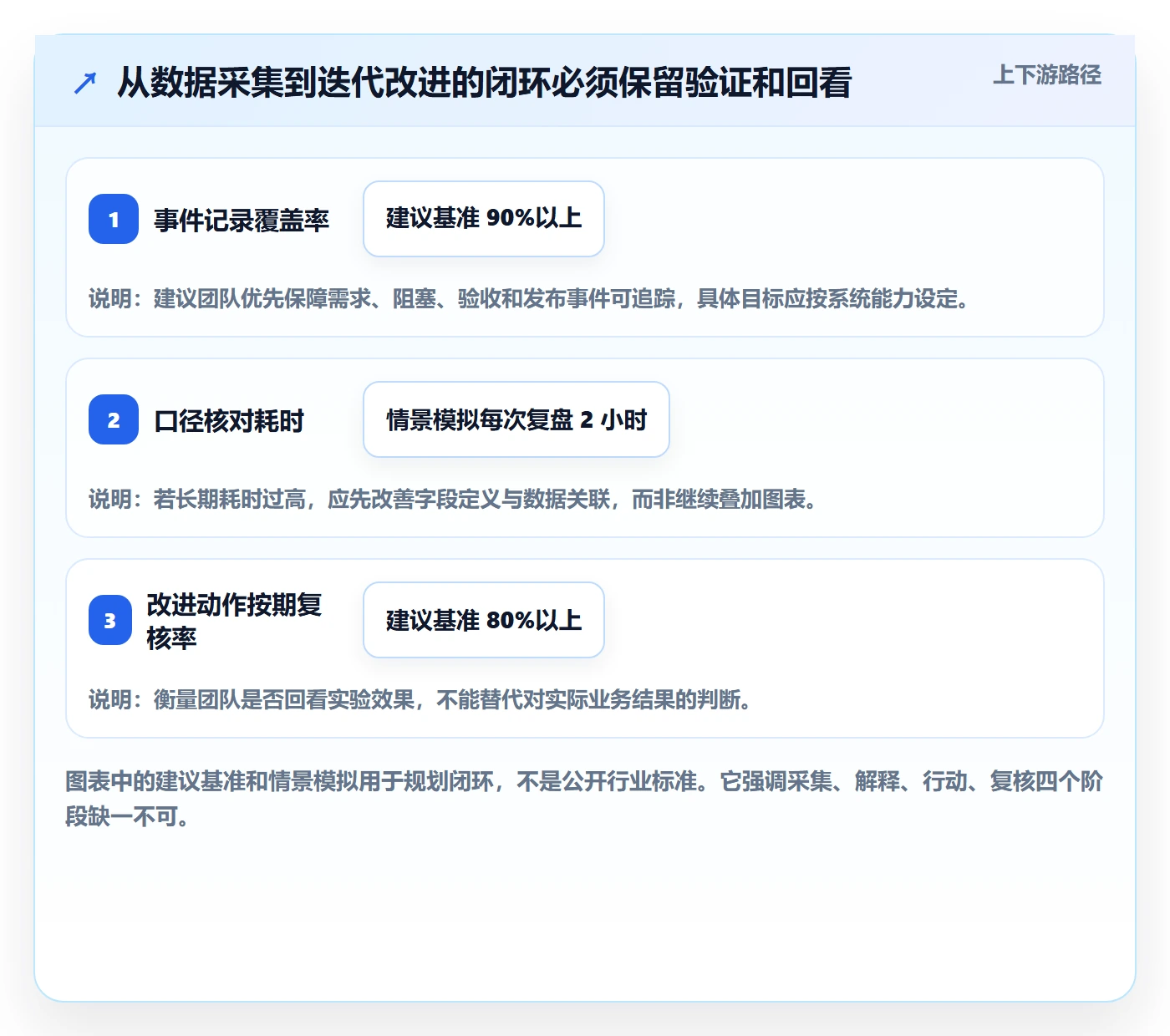Select the number 3 badge
The height and width of the screenshot is (1036, 1170).
click(110, 620)
